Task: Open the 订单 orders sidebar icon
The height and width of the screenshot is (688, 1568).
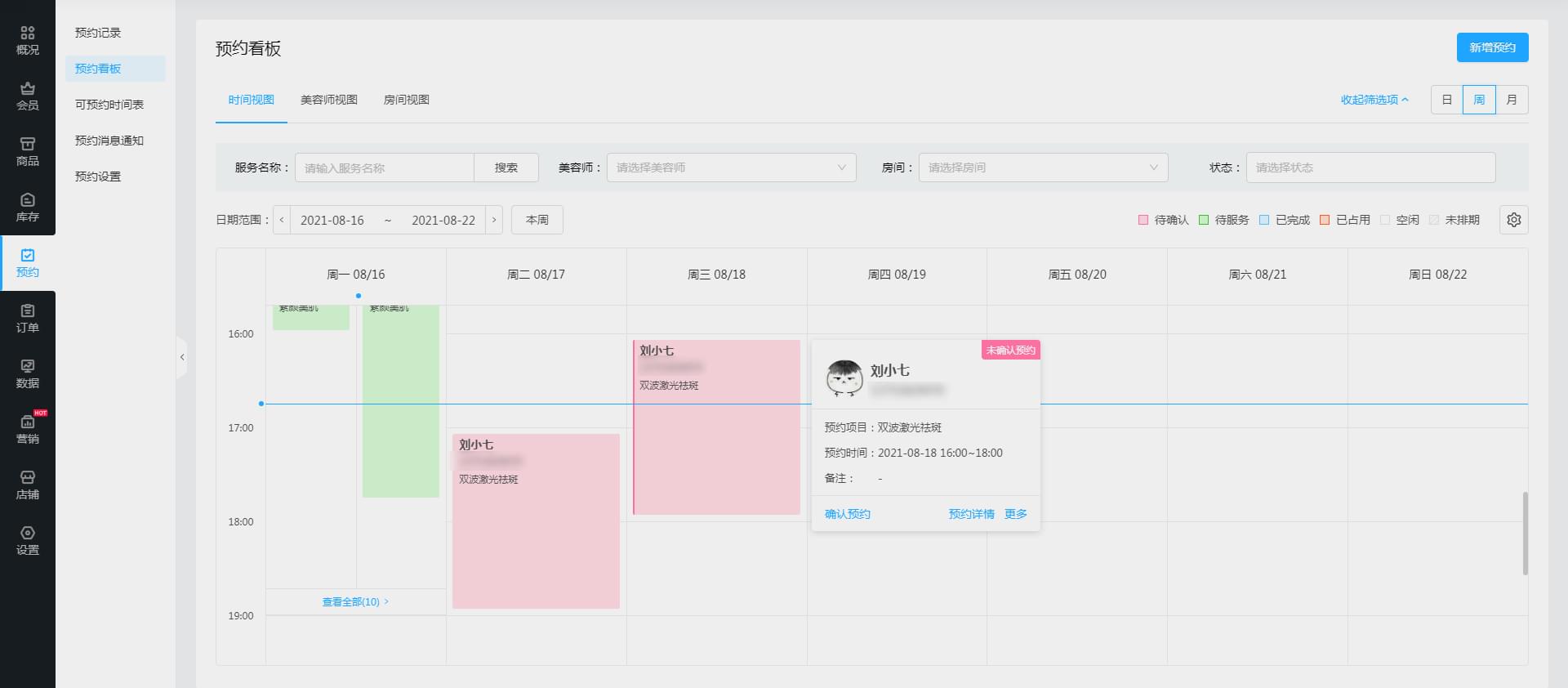Action: pos(28,318)
